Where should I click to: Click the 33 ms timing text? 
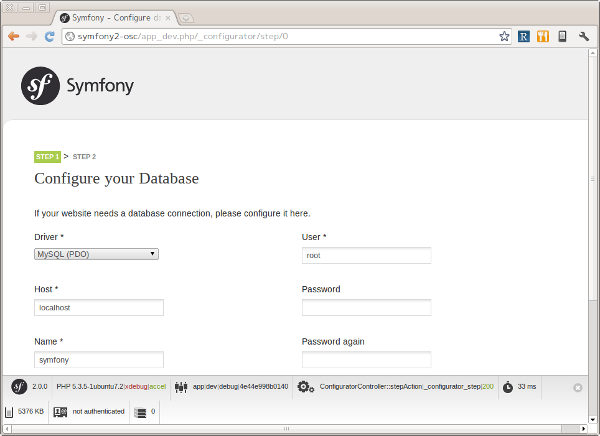(x=527, y=387)
